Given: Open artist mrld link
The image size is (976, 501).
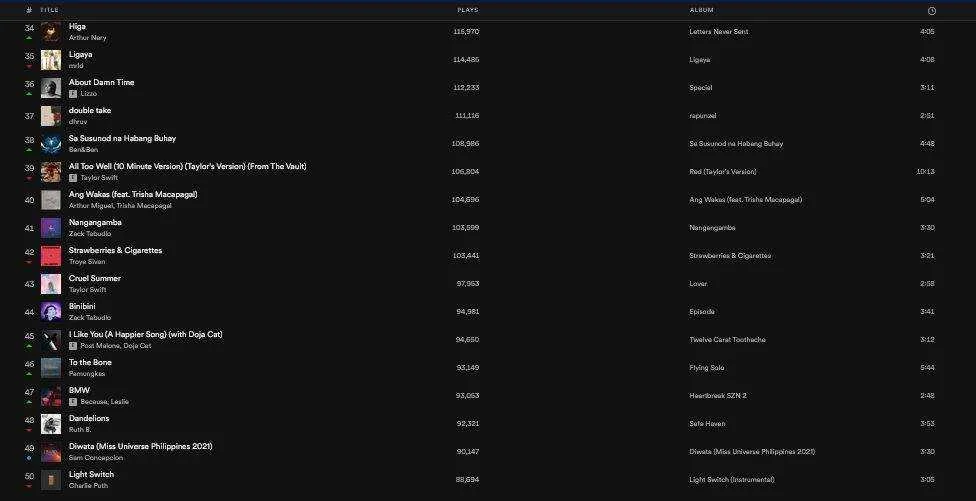Looking at the screenshot, I should 76,65.
